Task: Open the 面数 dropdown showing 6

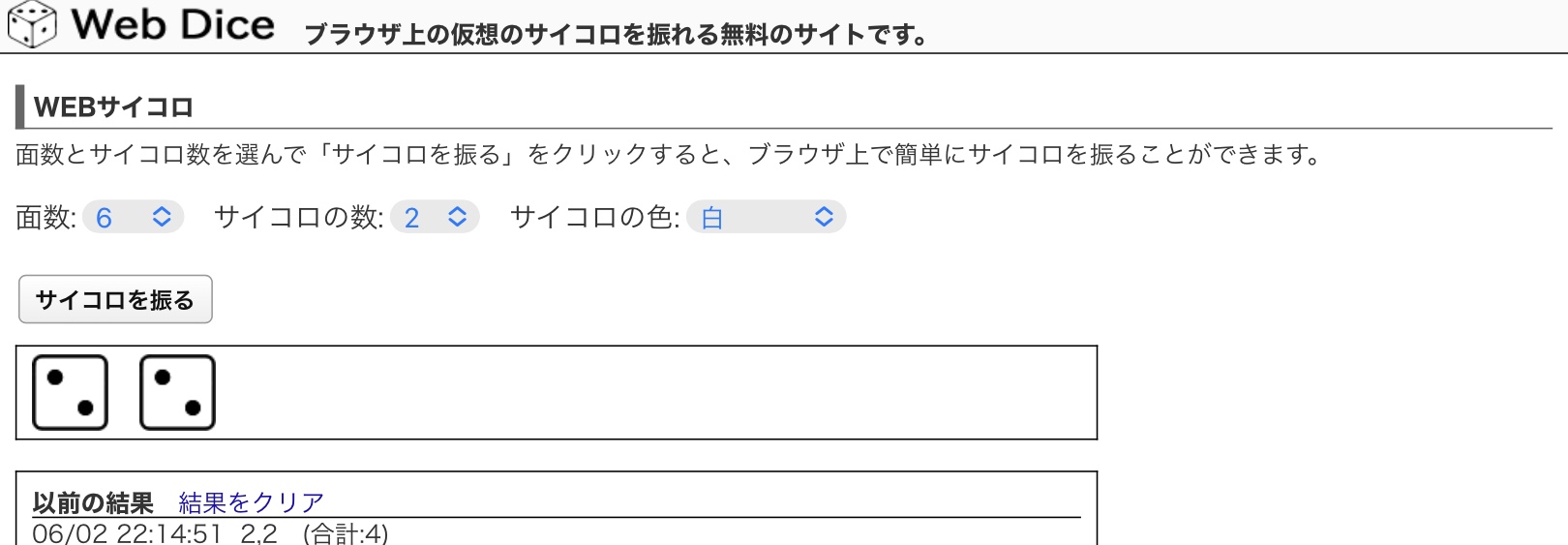Action: (x=134, y=217)
